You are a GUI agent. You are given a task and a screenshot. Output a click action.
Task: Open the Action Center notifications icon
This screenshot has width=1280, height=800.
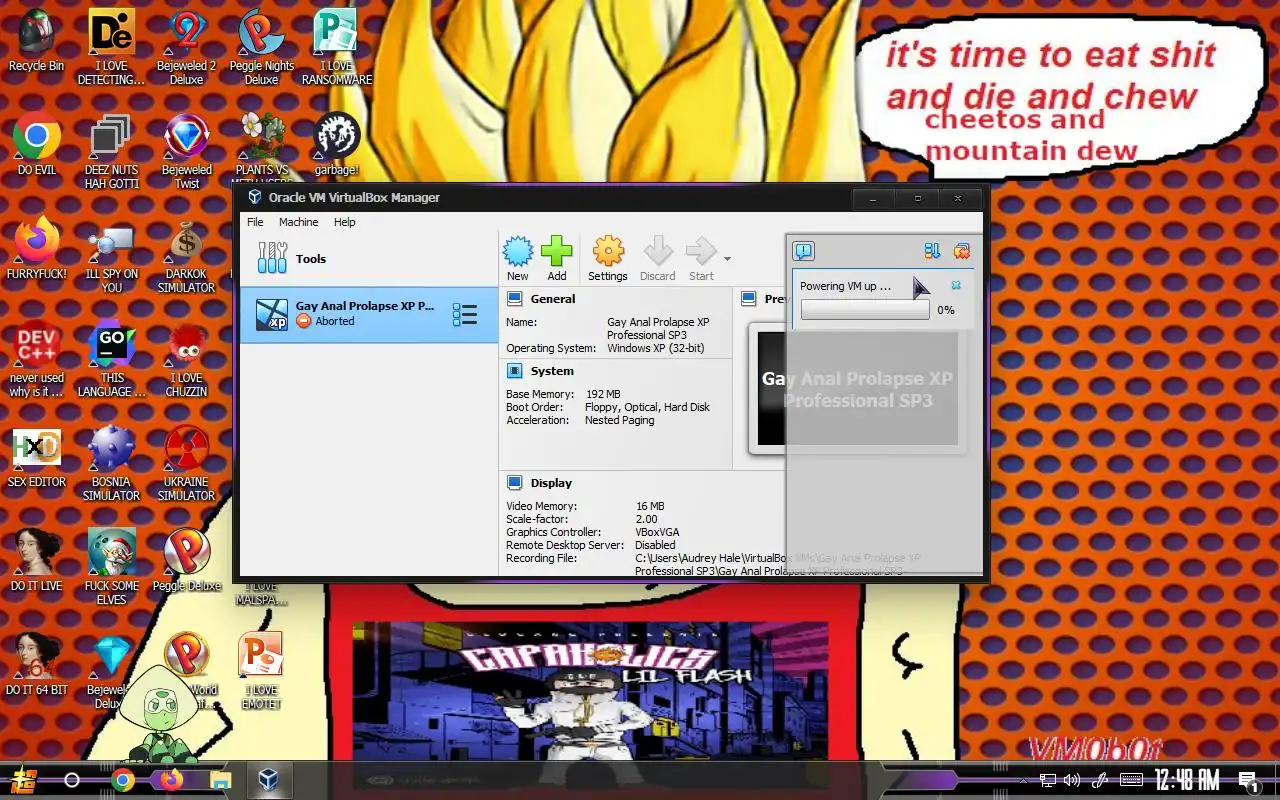tap(1248, 780)
